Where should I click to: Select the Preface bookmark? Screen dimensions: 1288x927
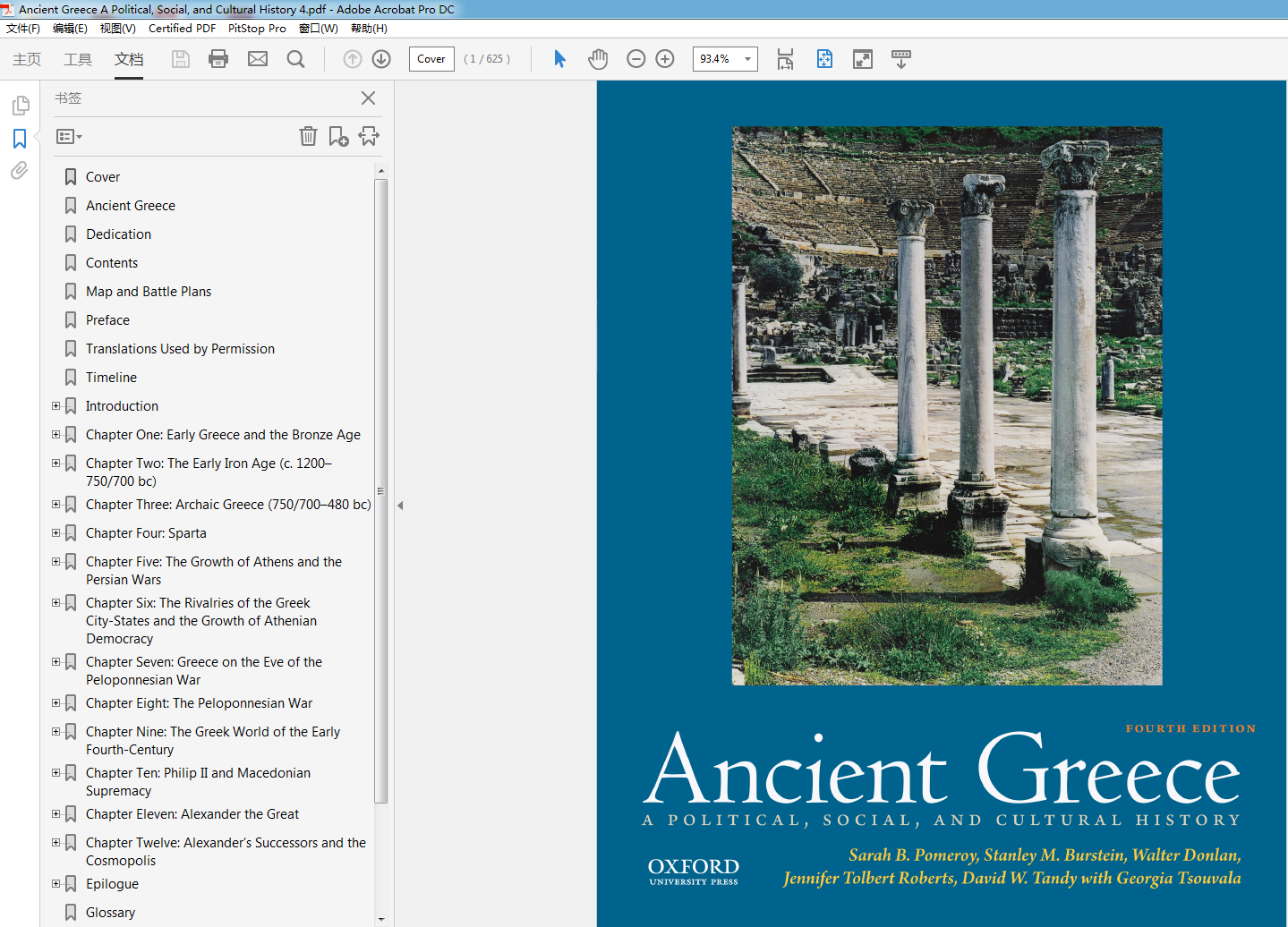[107, 320]
